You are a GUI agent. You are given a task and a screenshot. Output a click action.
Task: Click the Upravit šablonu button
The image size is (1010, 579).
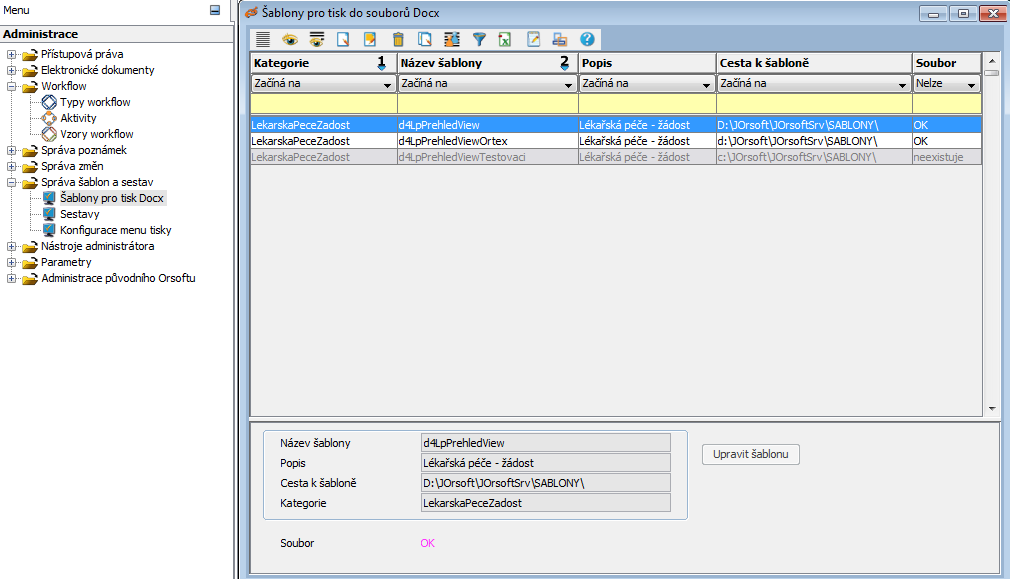pos(750,455)
